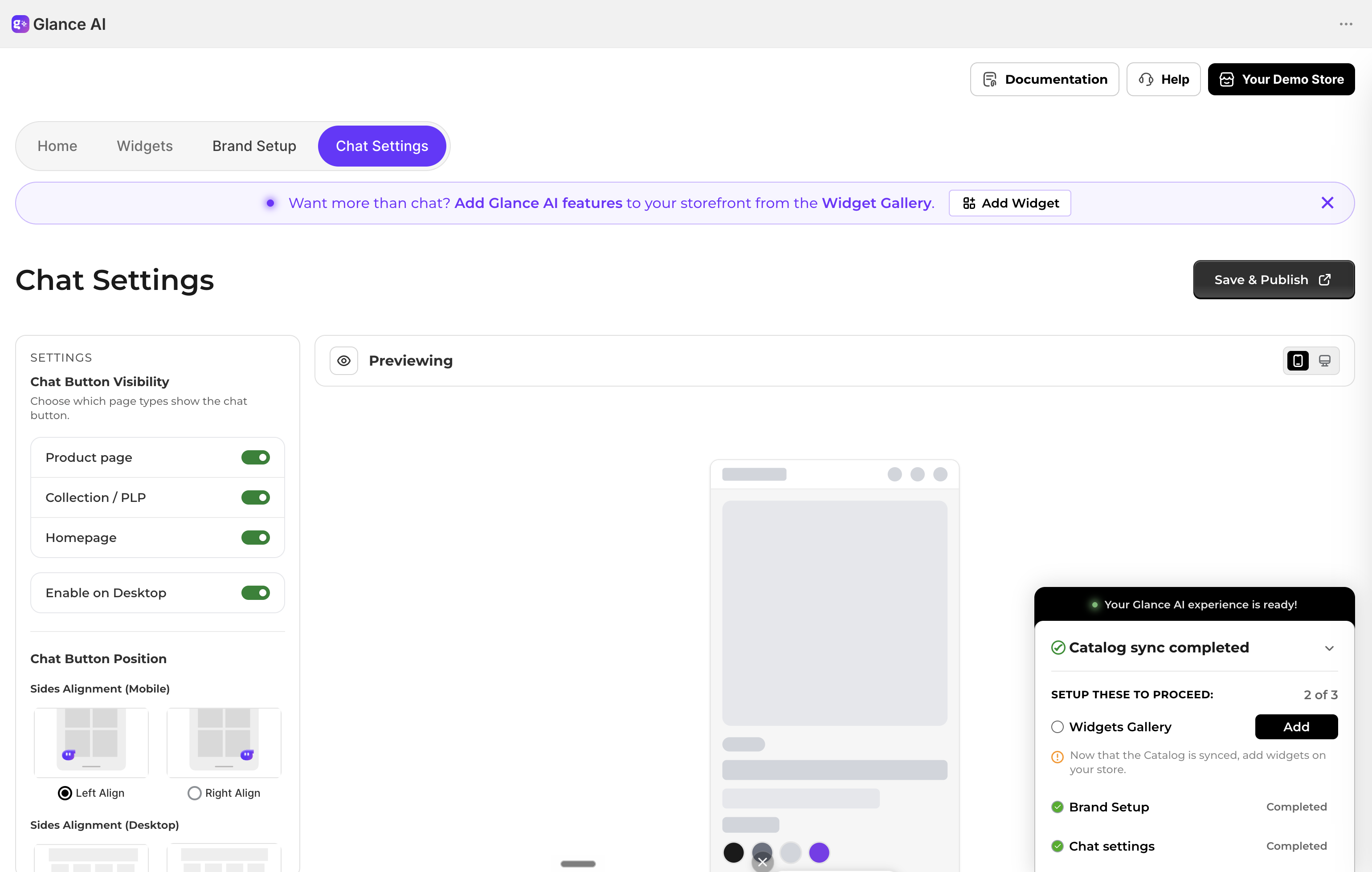Click the right-aligned mobile layout thumbnail
This screenshot has width=1372, height=872.
click(224, 742)
